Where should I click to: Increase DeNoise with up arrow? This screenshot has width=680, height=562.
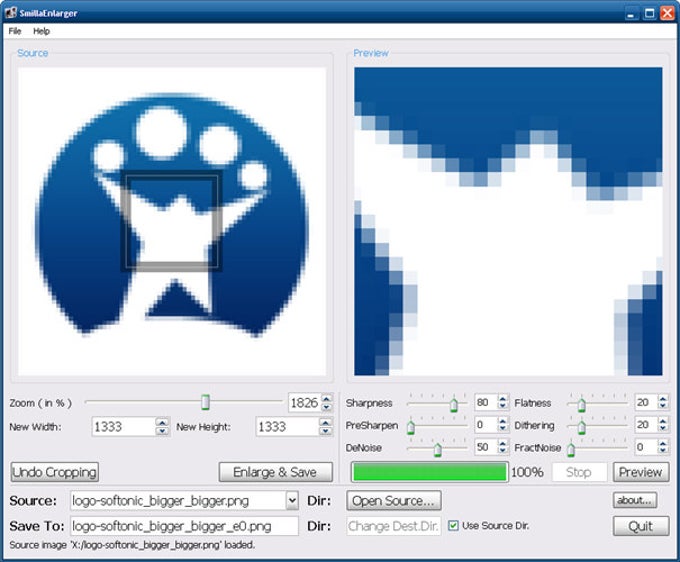(503, 443)
